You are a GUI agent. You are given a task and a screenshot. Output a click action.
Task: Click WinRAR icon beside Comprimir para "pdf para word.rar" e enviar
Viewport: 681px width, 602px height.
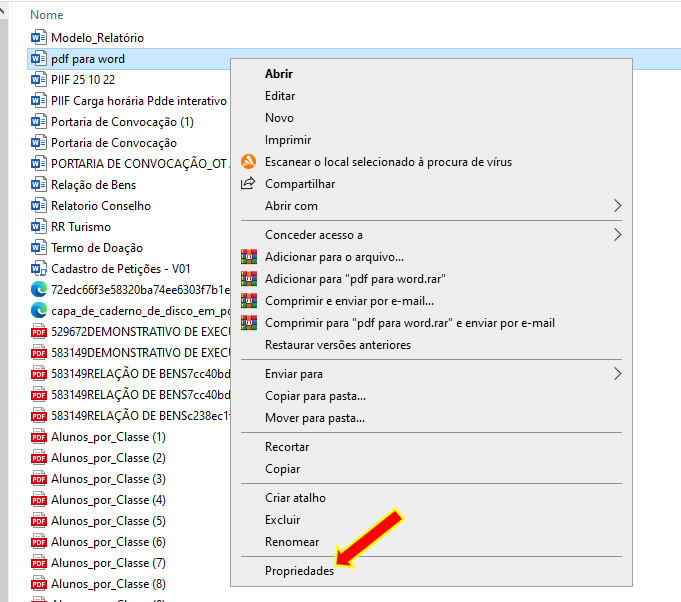249,323
